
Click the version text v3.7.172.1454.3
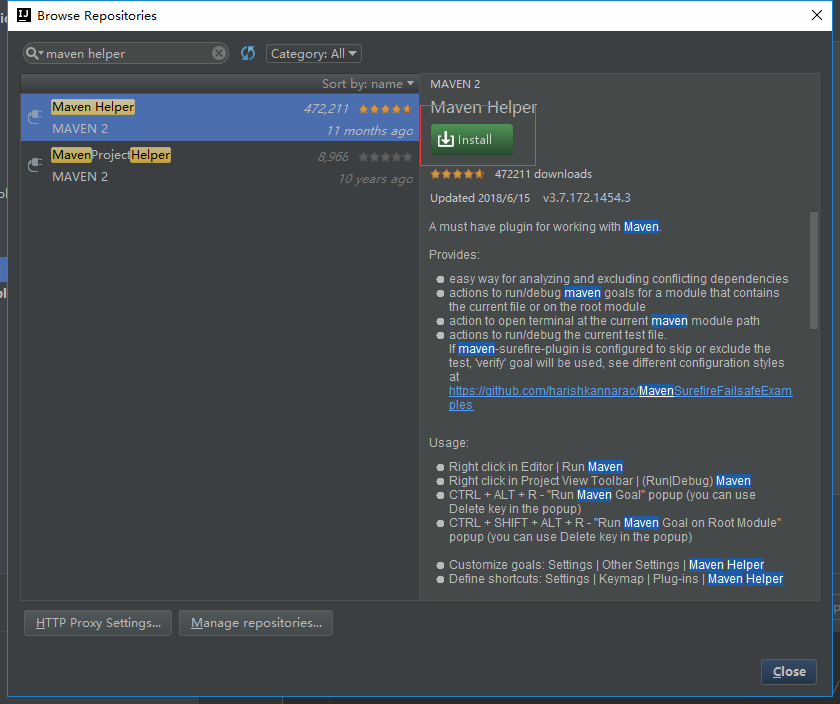pos(587,198)
